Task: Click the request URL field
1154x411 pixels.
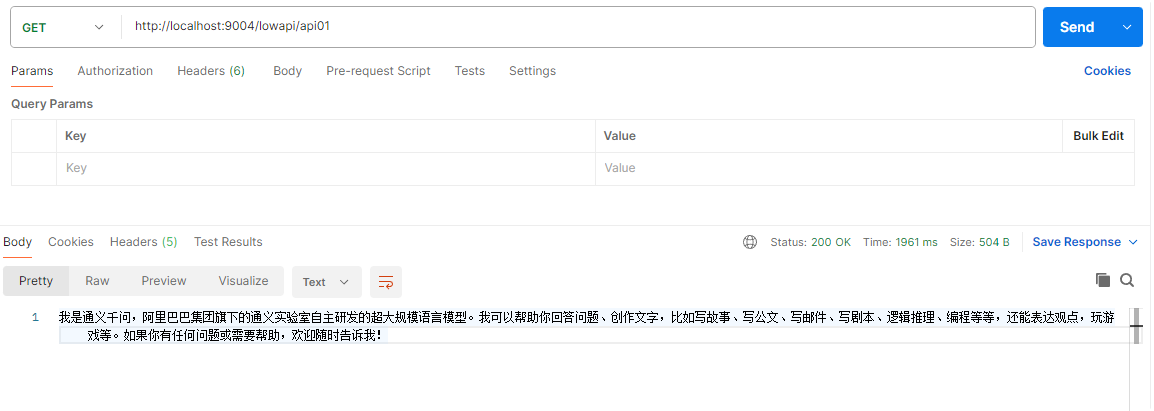Action: (x=578, y=27)
